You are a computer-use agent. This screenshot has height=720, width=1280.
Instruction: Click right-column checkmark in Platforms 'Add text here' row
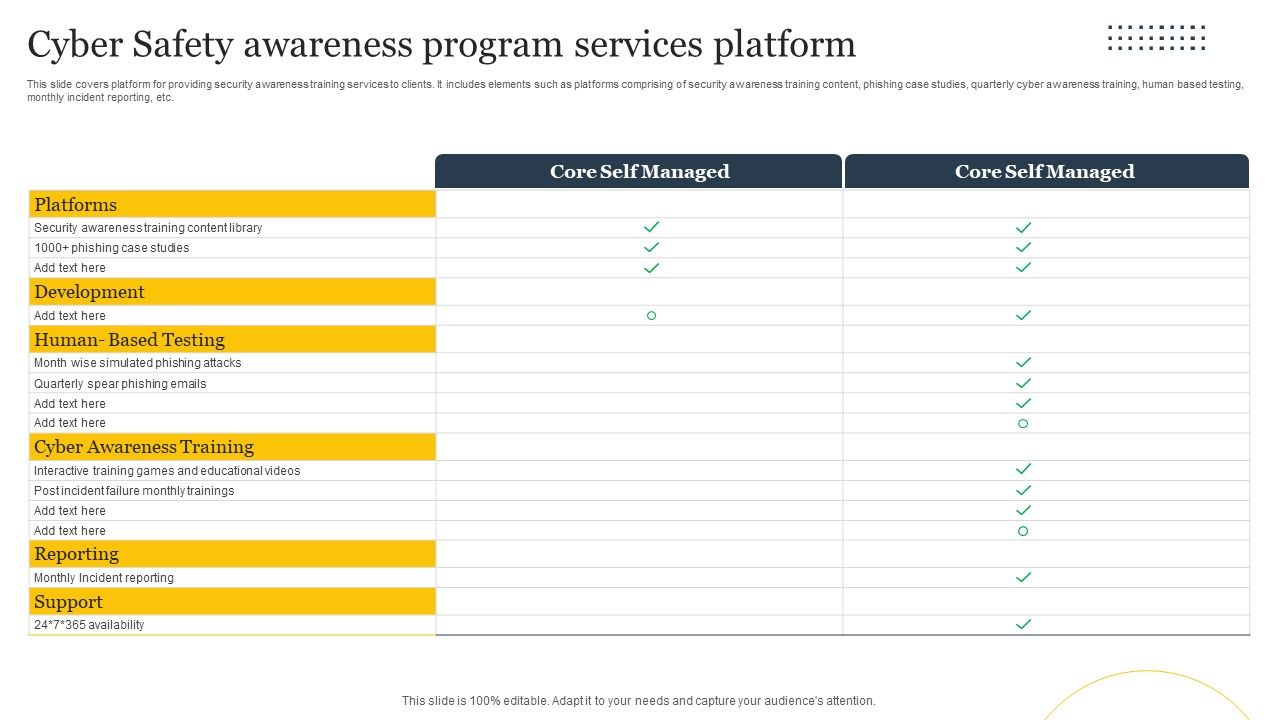tap(1023, 267)
